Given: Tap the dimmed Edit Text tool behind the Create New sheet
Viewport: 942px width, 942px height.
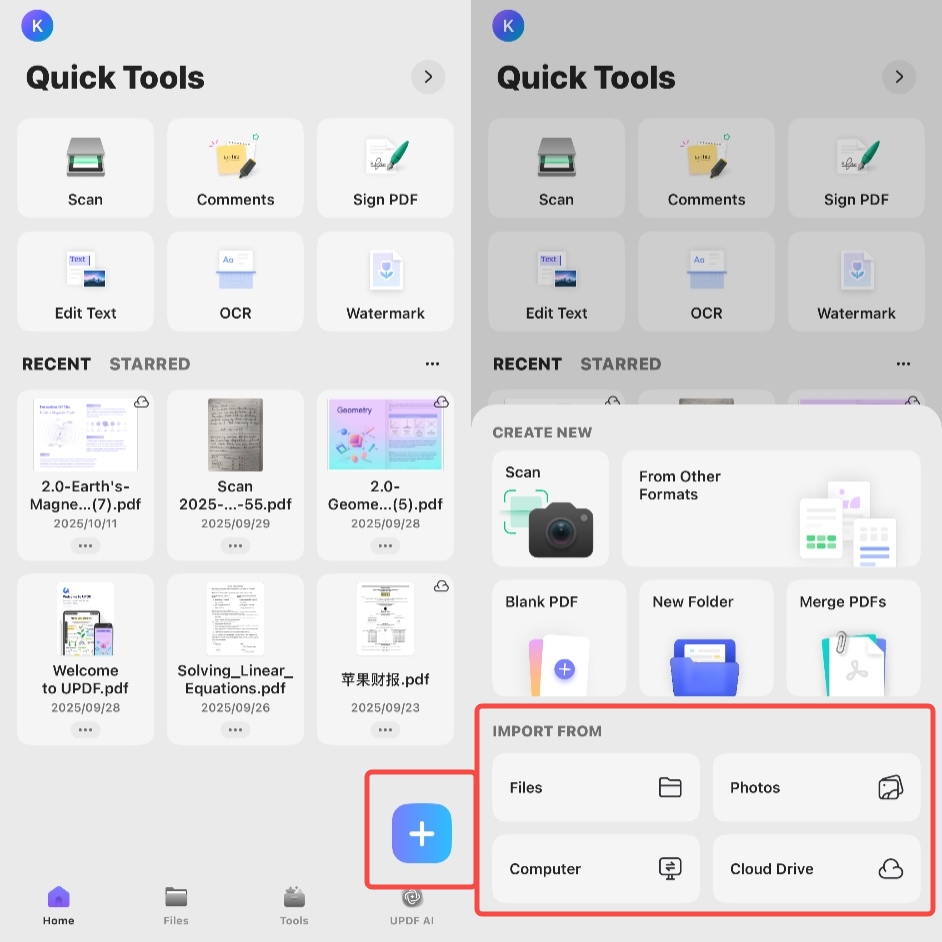Looking at the screenshot, I should 556,281.
